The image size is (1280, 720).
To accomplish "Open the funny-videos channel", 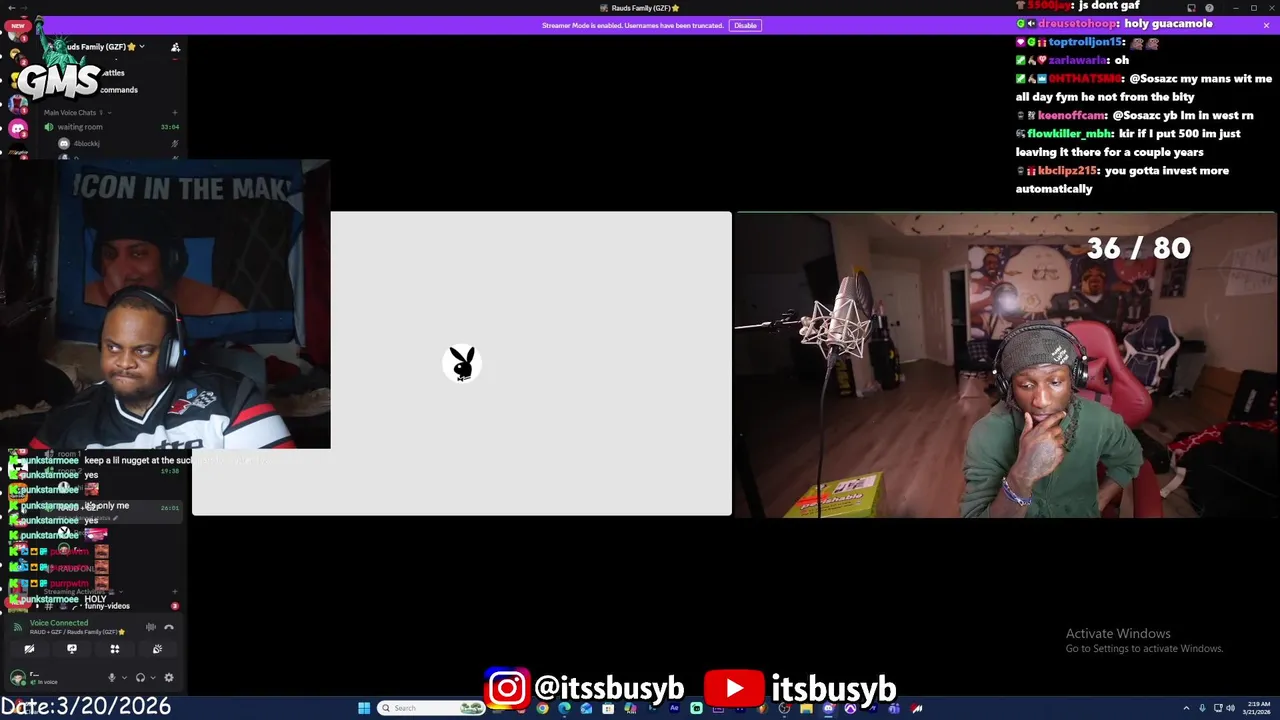I will [107, 606].
